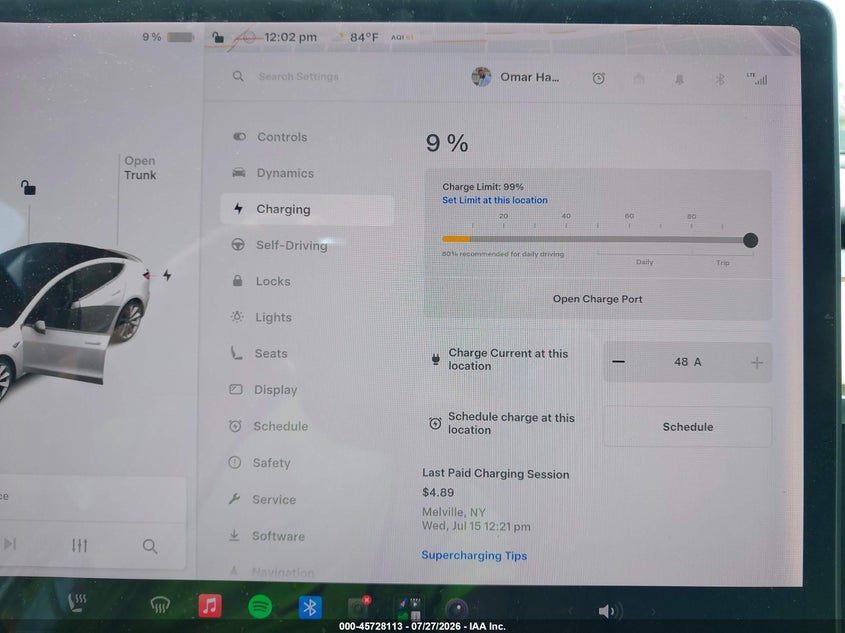Screen dimensions: 845x633
Task: Increase charge current with plus button
Action: [757, 363]
